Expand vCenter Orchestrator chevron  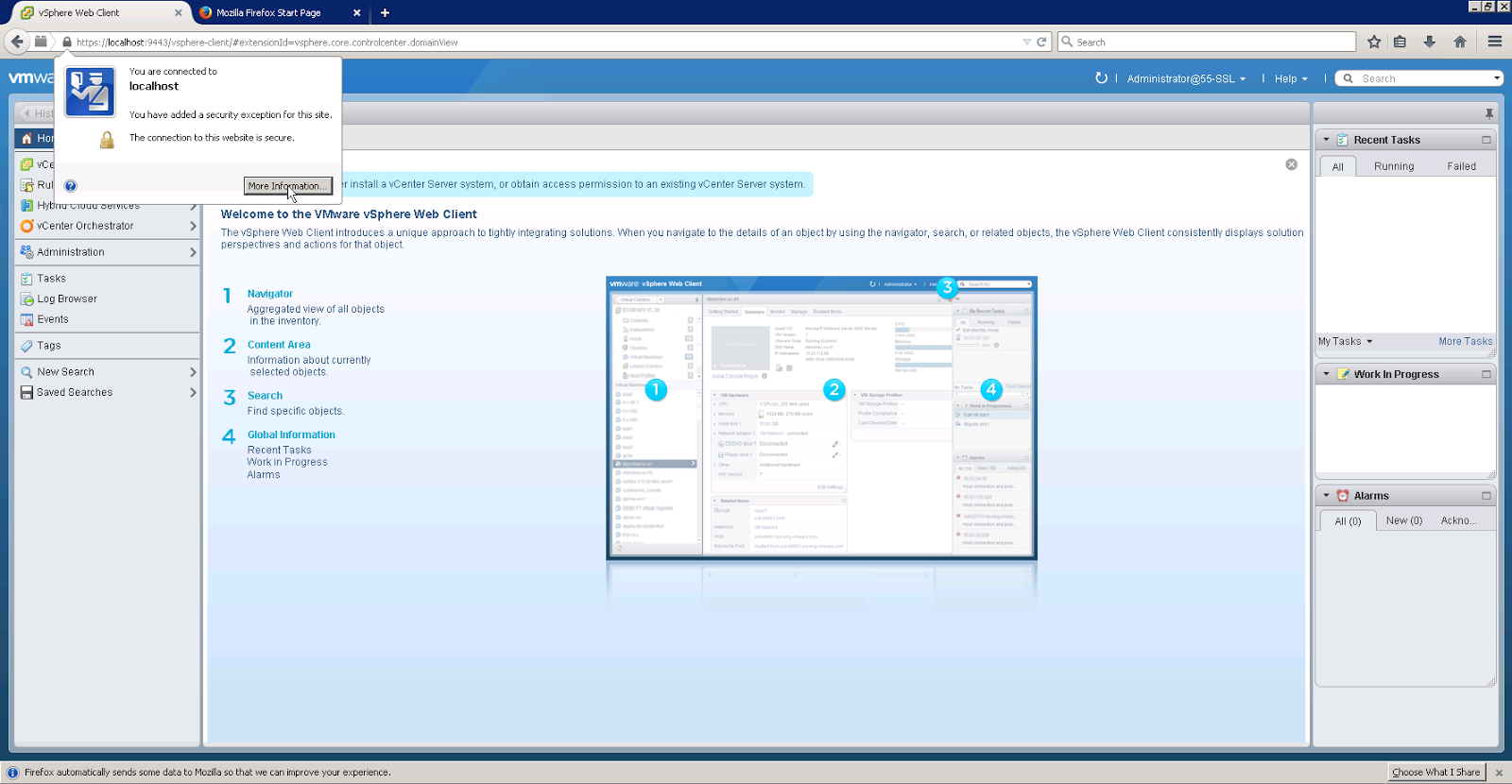tap(193, 226)
